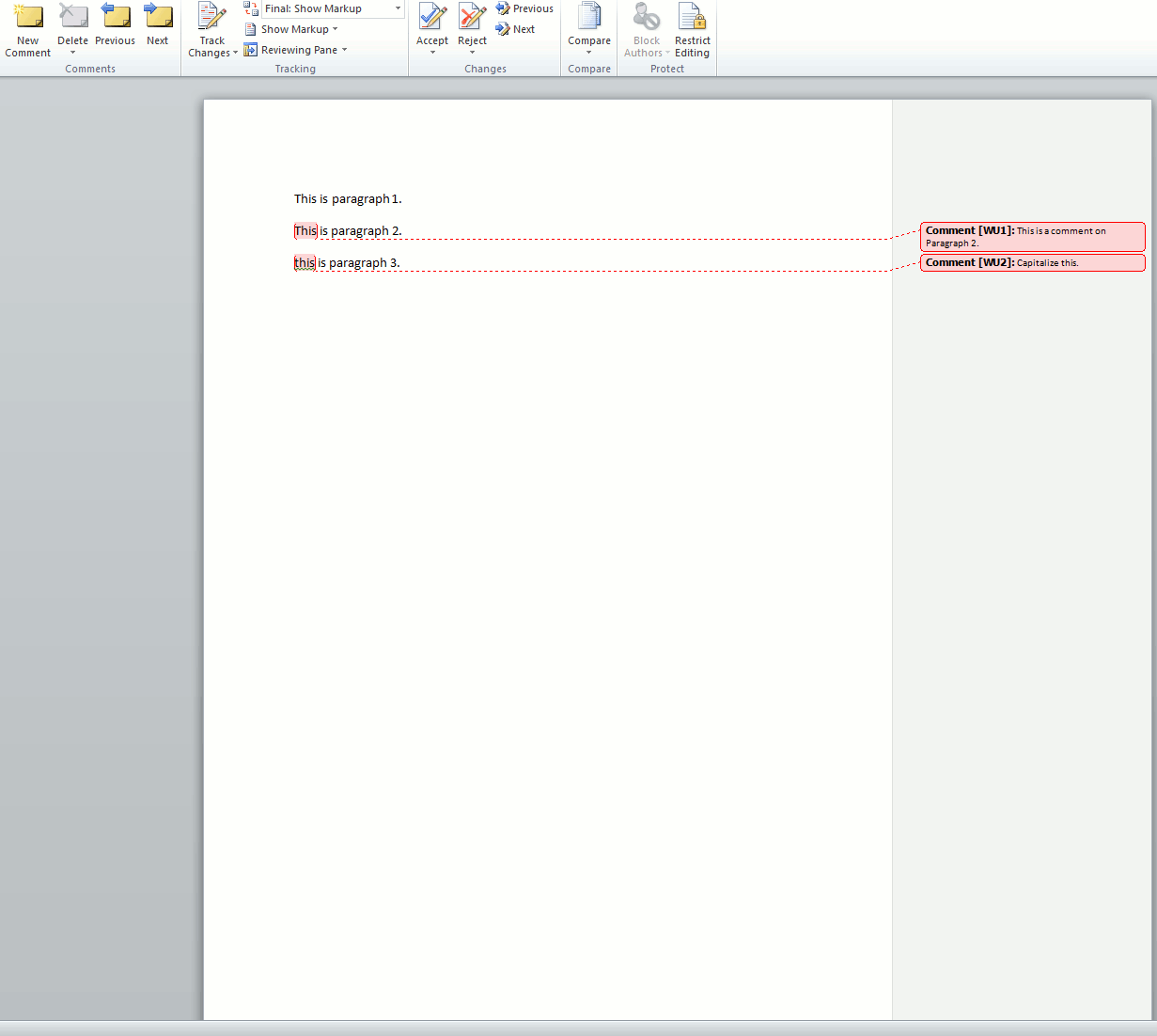Screen dimensions: 1157x1036
Task: Click the end of 'is paragraph 2.' text
Action: pos(401,231)
